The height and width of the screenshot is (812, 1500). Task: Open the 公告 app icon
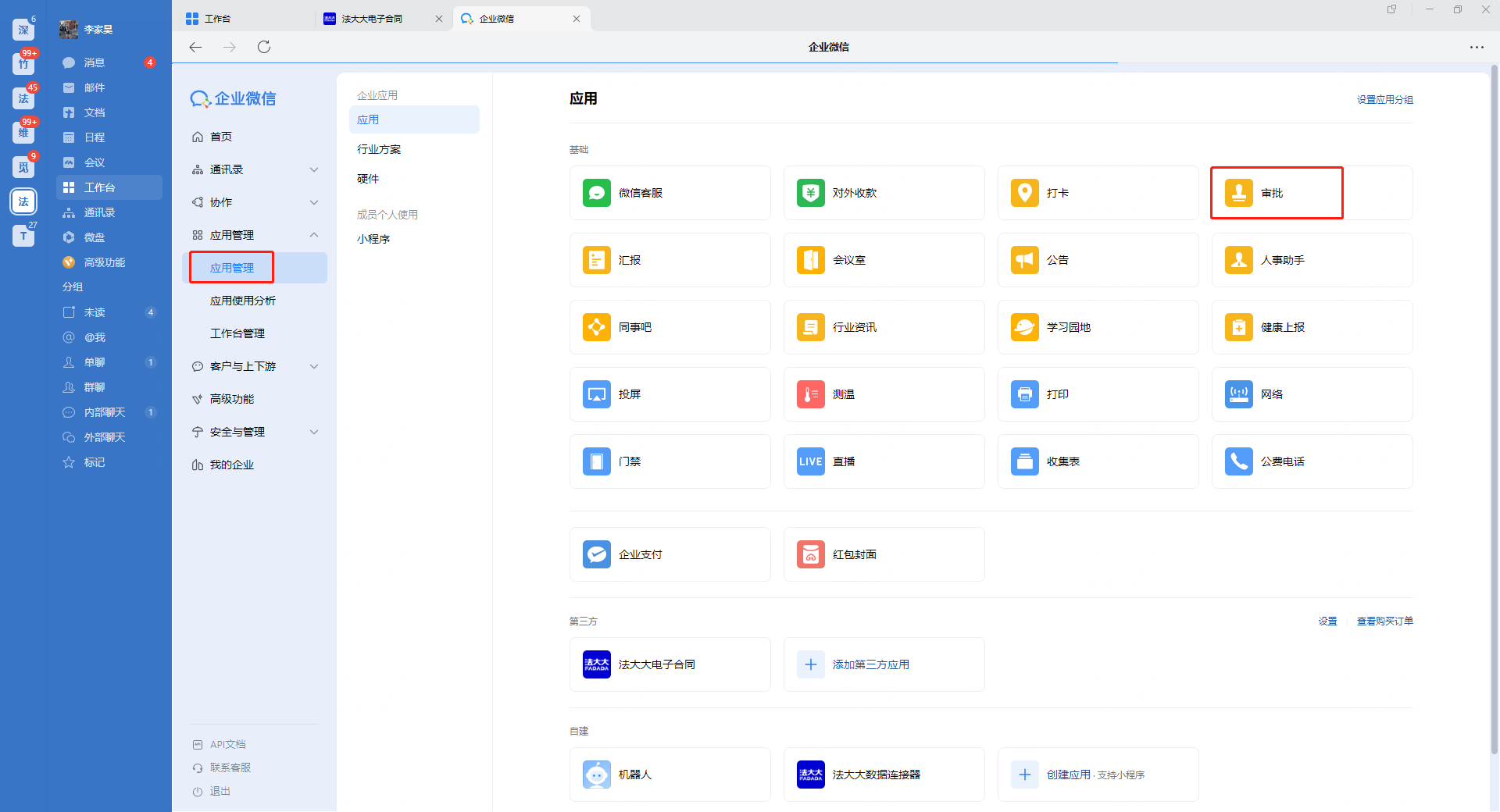coord(1024,260)
